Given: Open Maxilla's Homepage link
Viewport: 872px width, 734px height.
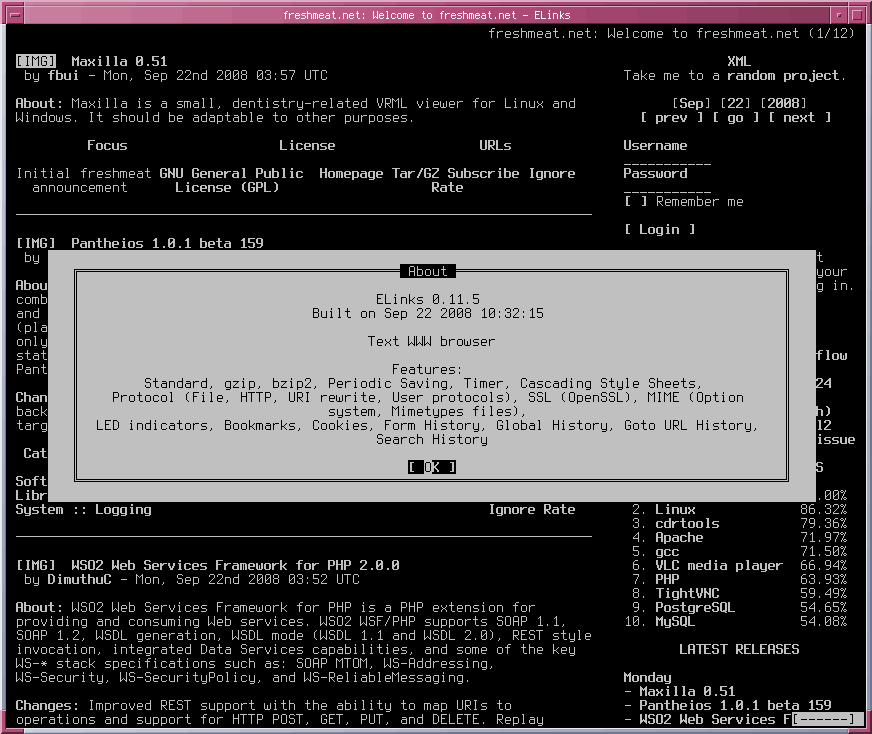Looking at the screenshot, I should [x=351, y=173].
